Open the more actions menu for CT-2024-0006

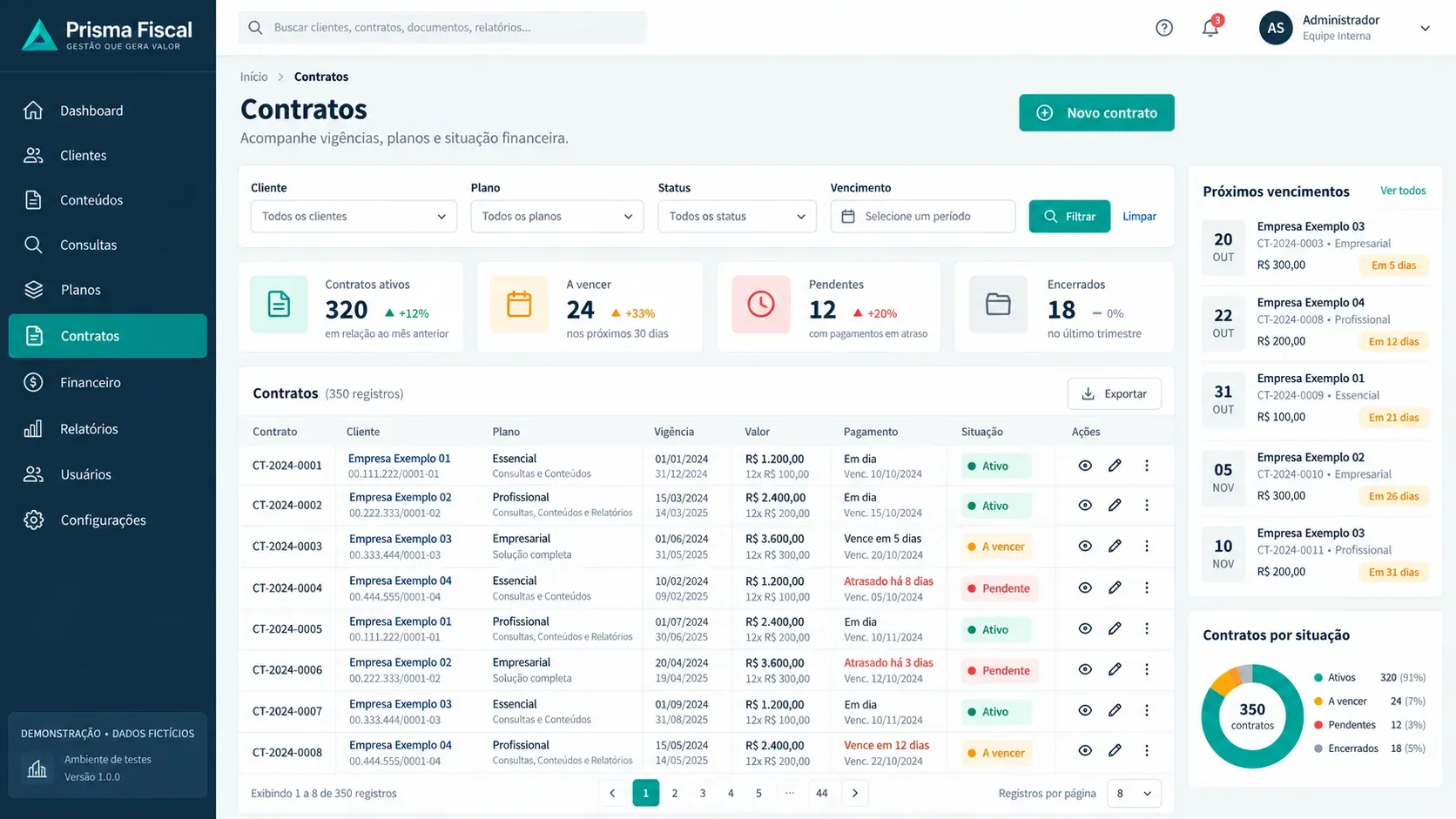point(1147,669)
